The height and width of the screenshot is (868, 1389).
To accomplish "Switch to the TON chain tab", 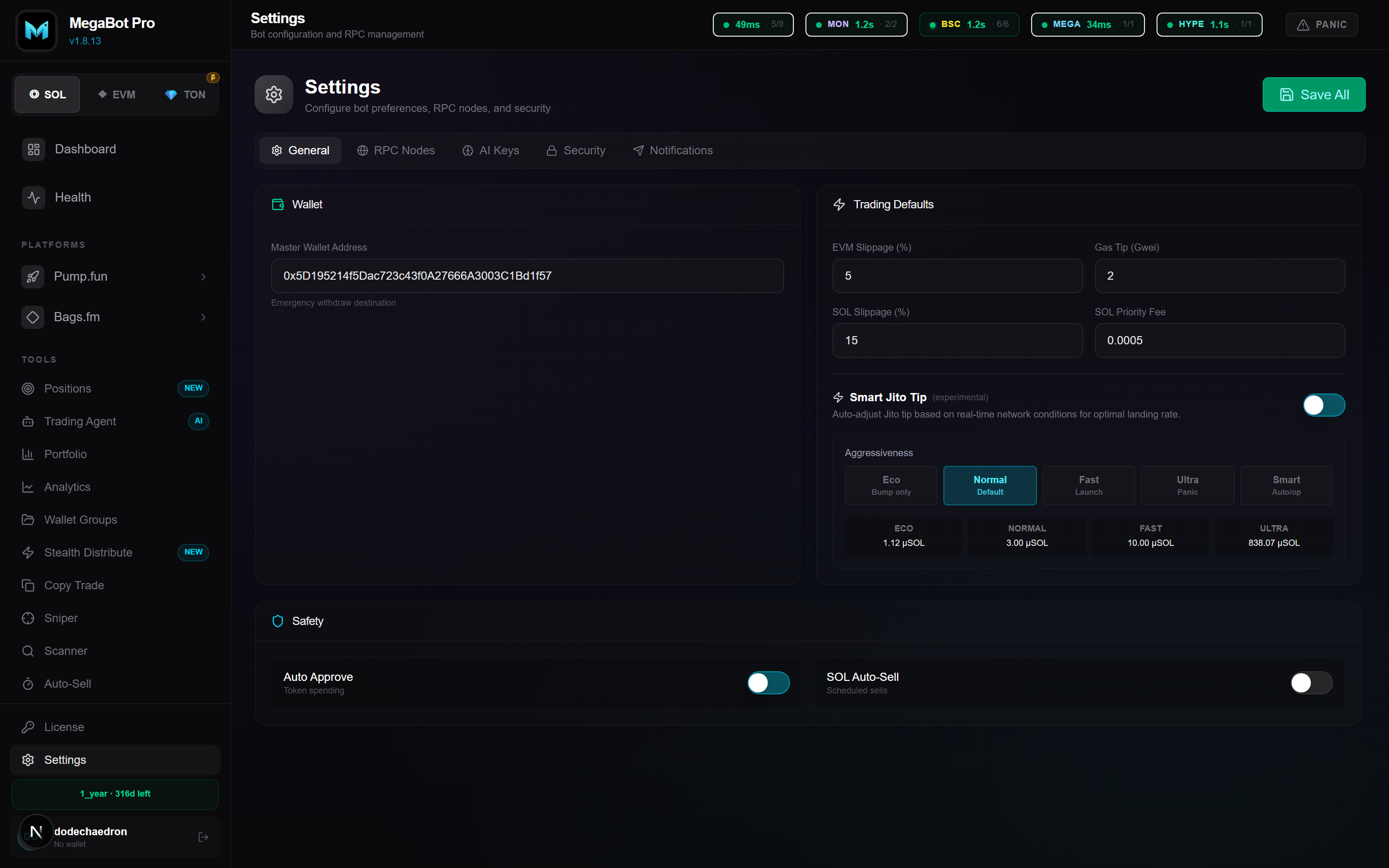I will pos(185,95).
